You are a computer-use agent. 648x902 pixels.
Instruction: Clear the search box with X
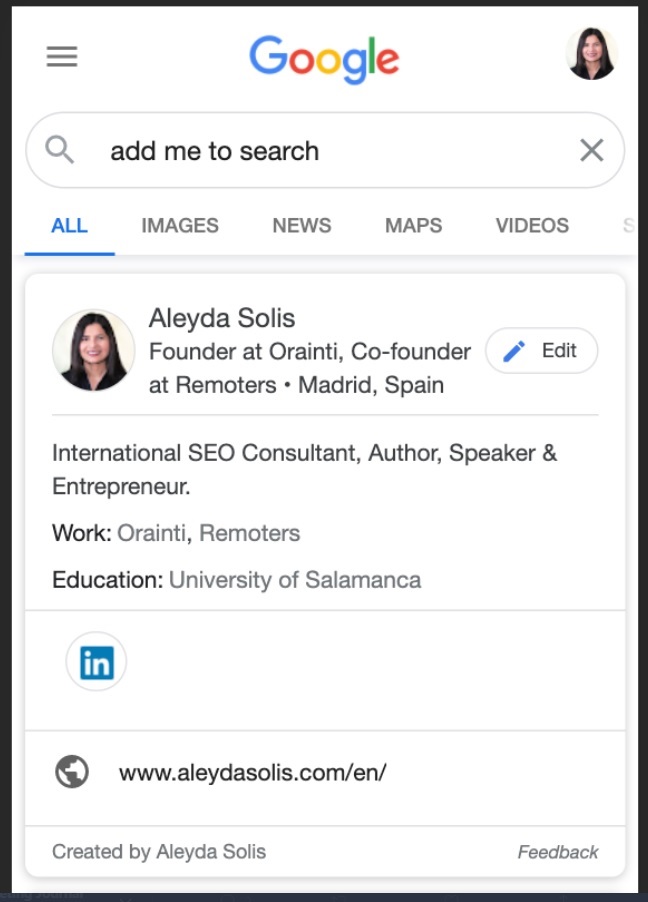coord(592,151)
